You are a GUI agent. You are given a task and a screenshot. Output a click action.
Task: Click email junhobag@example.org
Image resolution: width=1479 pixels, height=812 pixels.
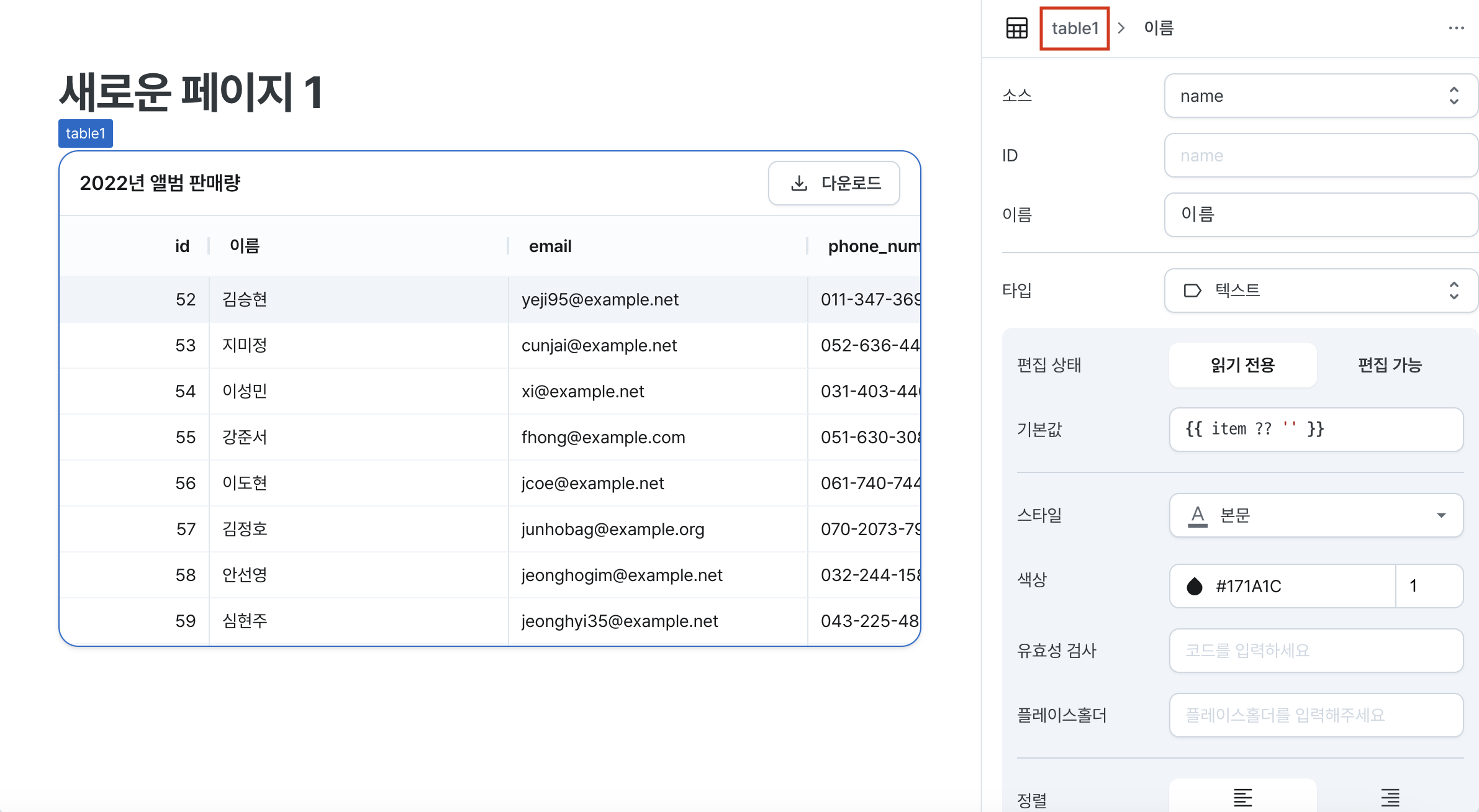613,529
